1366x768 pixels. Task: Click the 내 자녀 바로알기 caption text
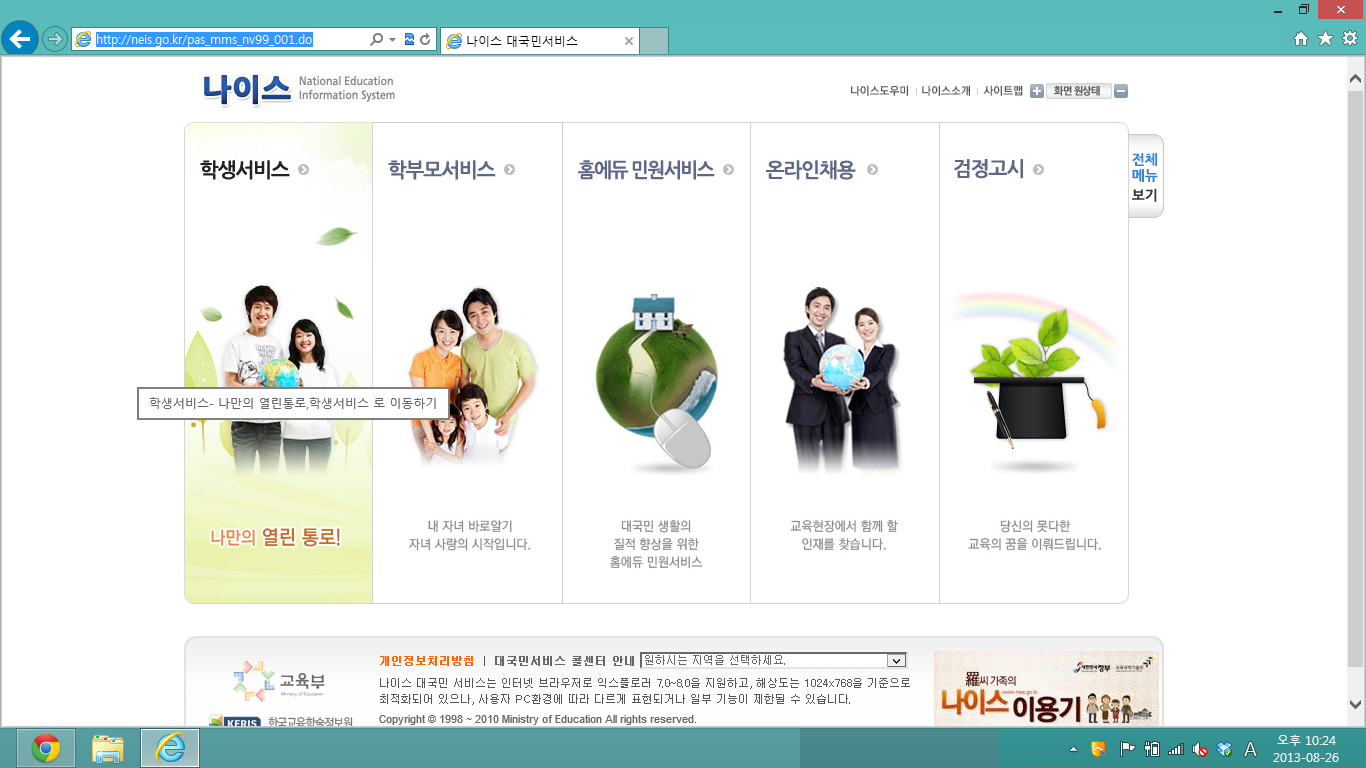pos(470,526)
